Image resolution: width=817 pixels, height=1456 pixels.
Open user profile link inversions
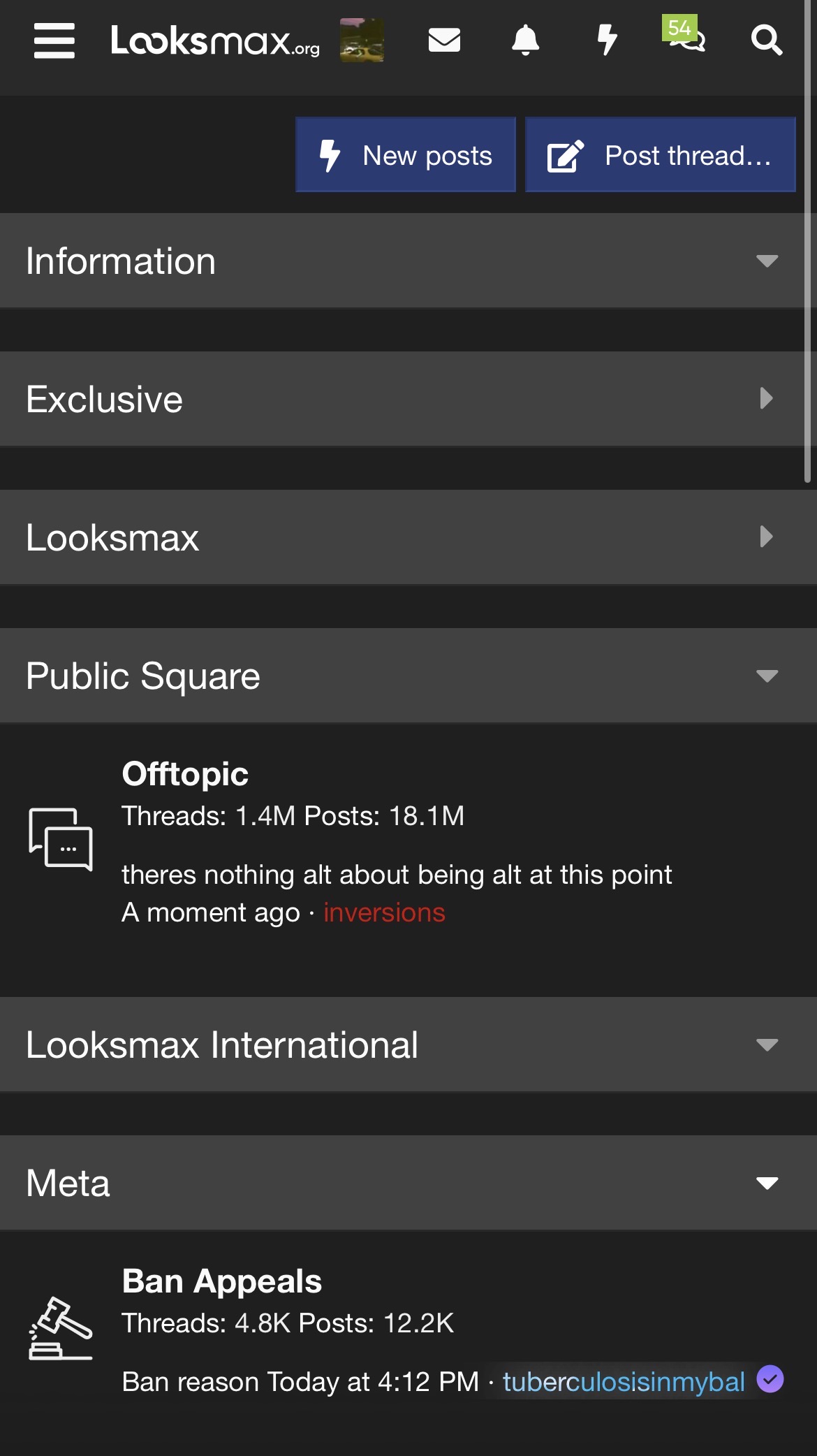384,913
